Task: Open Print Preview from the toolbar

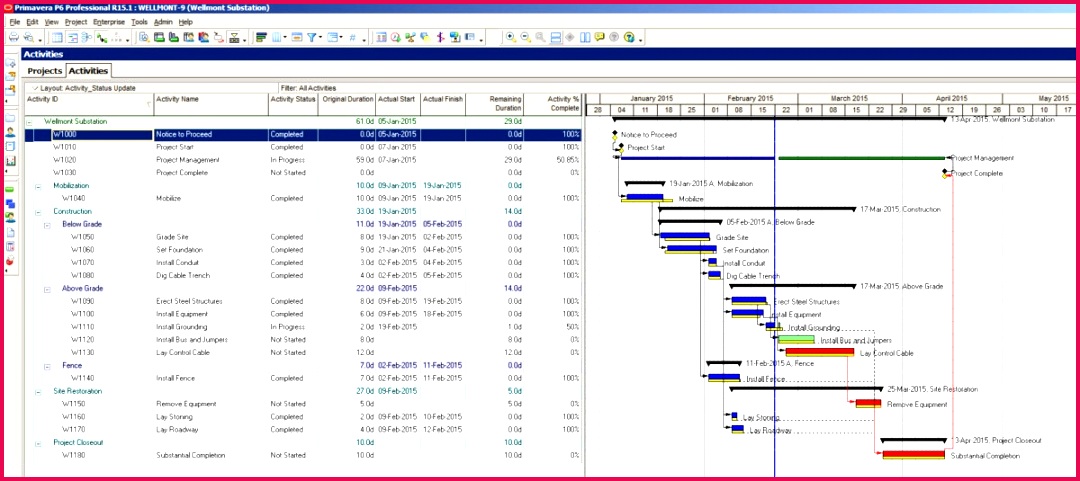Action: pyautogui.click(x=29, y=37)
